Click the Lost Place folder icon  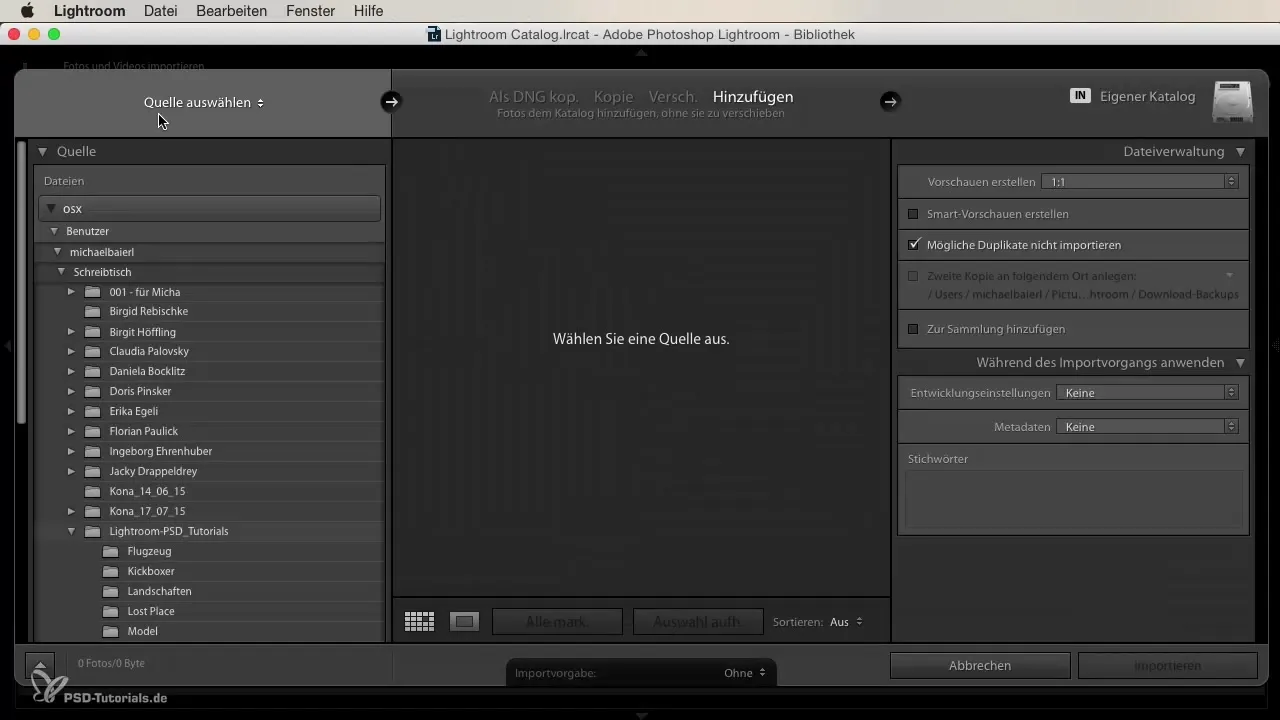coord(110,611)
